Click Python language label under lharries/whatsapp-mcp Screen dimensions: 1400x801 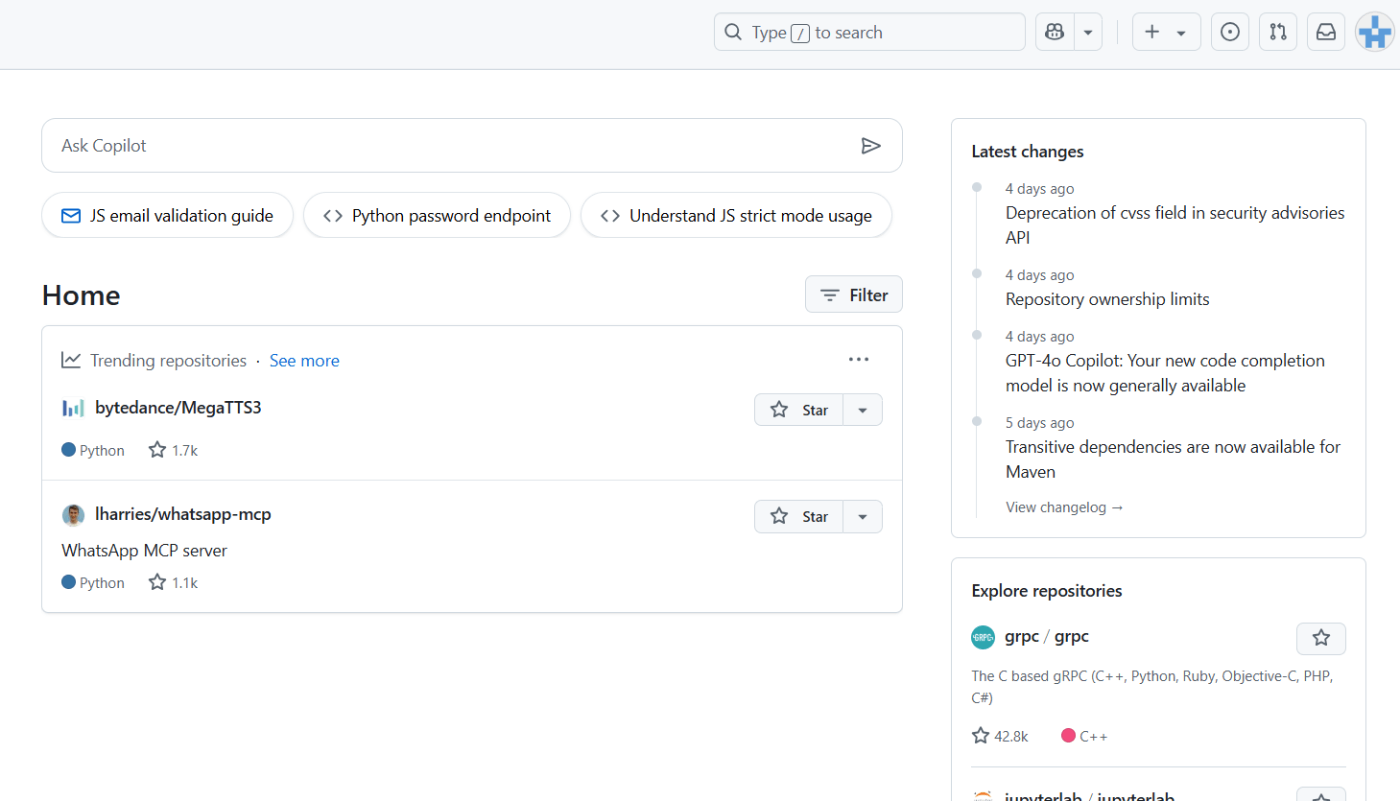pos(93,582)
